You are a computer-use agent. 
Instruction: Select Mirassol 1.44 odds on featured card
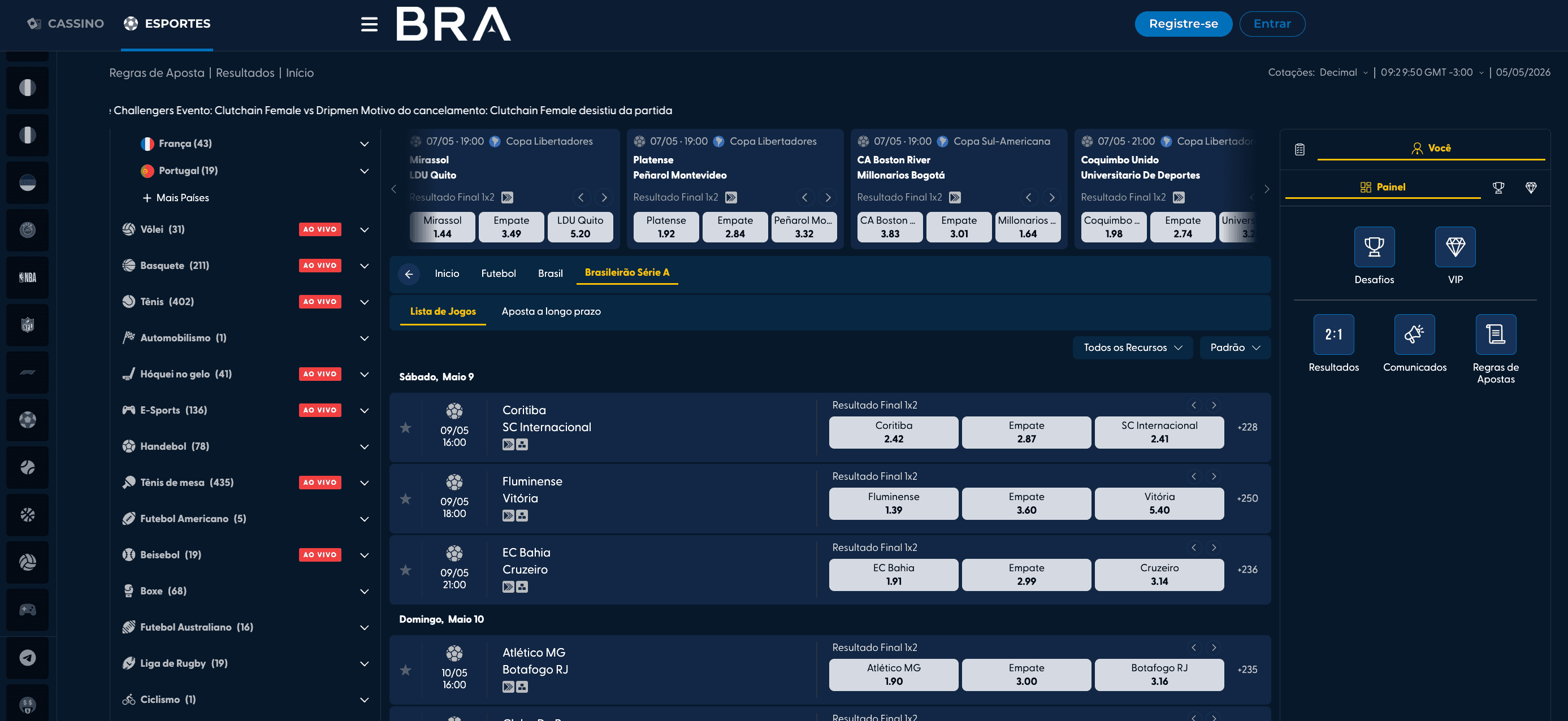[x=443, y=227]
